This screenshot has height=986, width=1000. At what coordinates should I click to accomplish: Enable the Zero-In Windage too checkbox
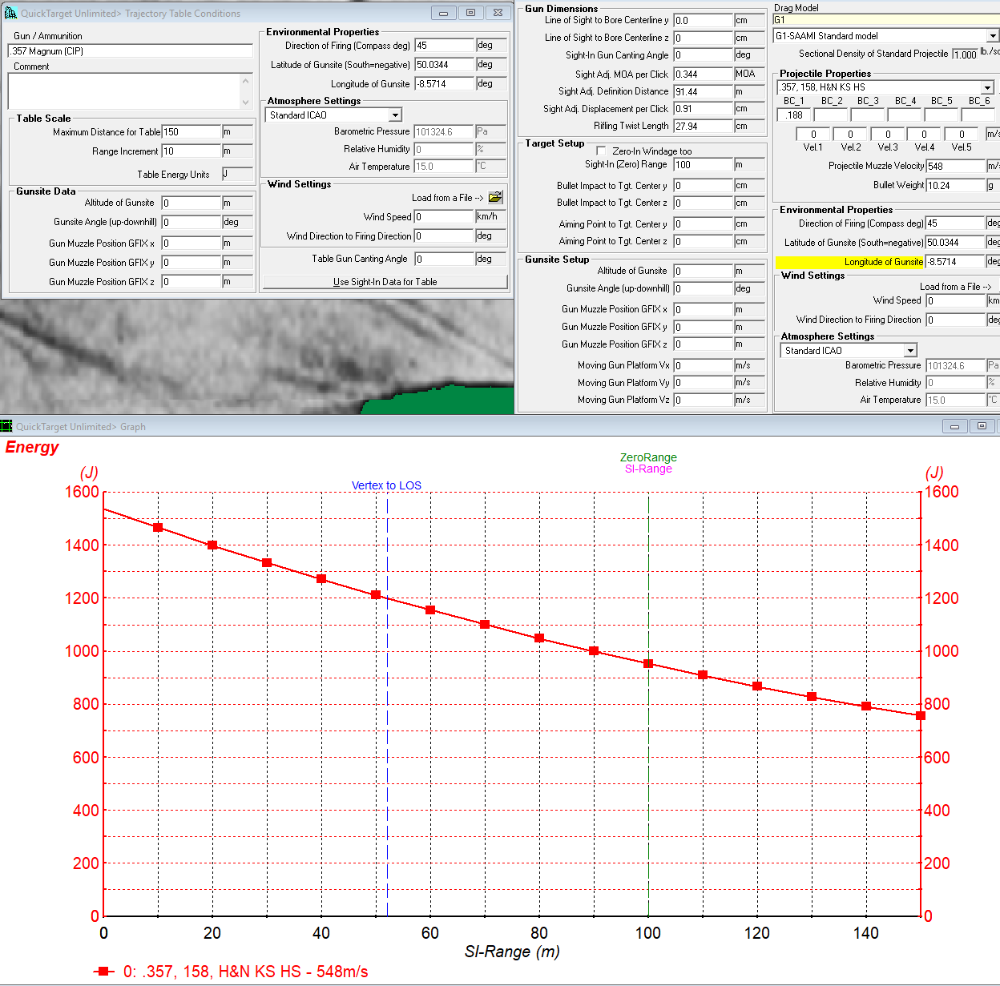601,151
